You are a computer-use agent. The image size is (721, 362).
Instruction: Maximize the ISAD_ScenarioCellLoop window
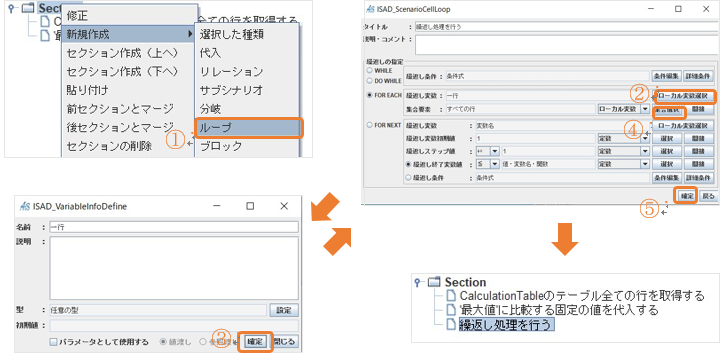[678, 9]
